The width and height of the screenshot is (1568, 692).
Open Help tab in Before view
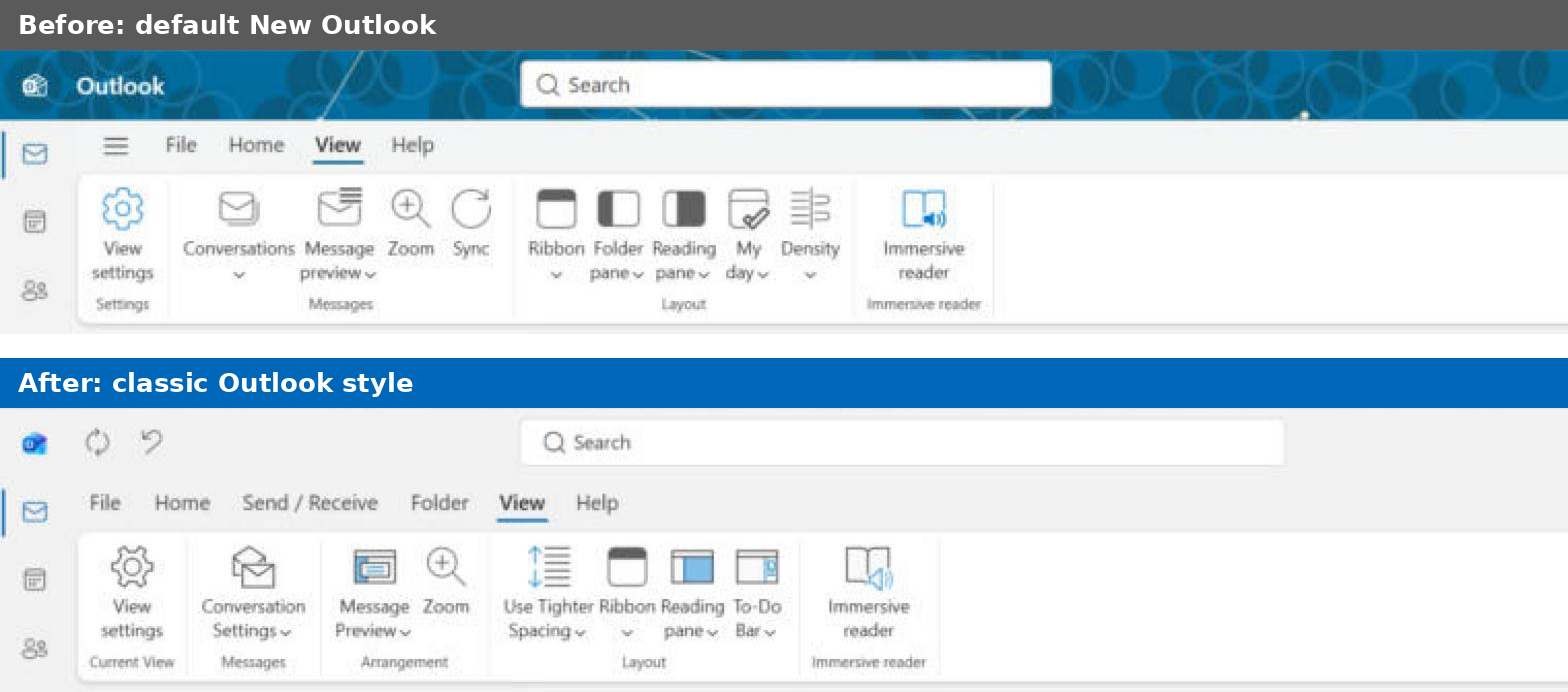point(412,145)
